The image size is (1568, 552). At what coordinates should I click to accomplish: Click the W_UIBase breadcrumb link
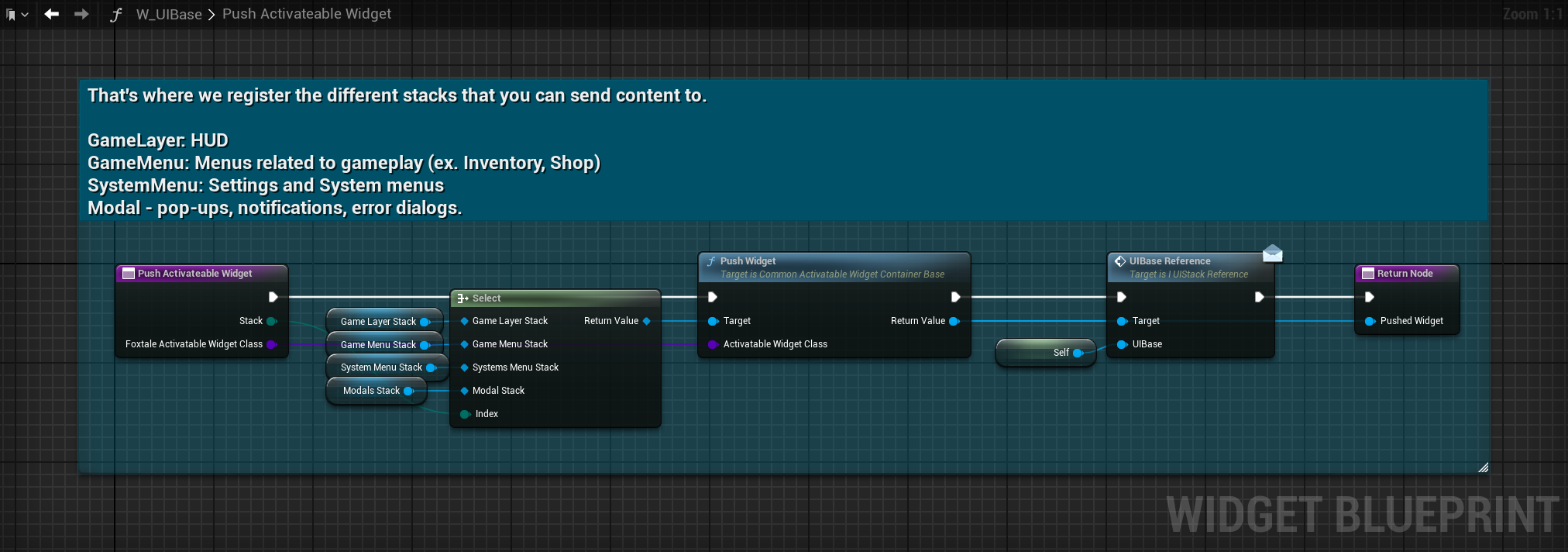tap(169, 14)
